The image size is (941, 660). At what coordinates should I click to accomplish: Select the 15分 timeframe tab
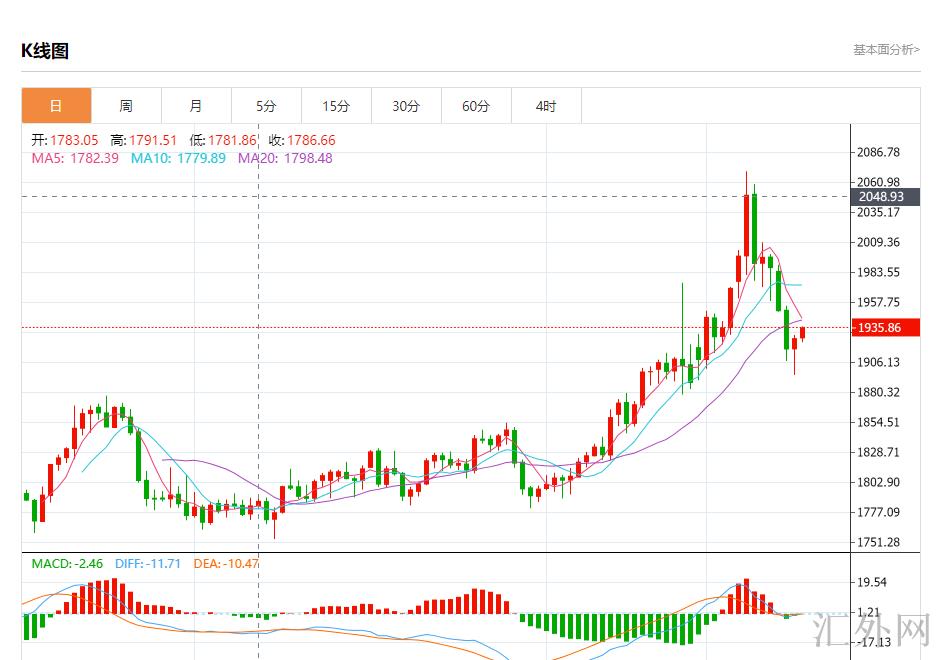coord(336,106)
